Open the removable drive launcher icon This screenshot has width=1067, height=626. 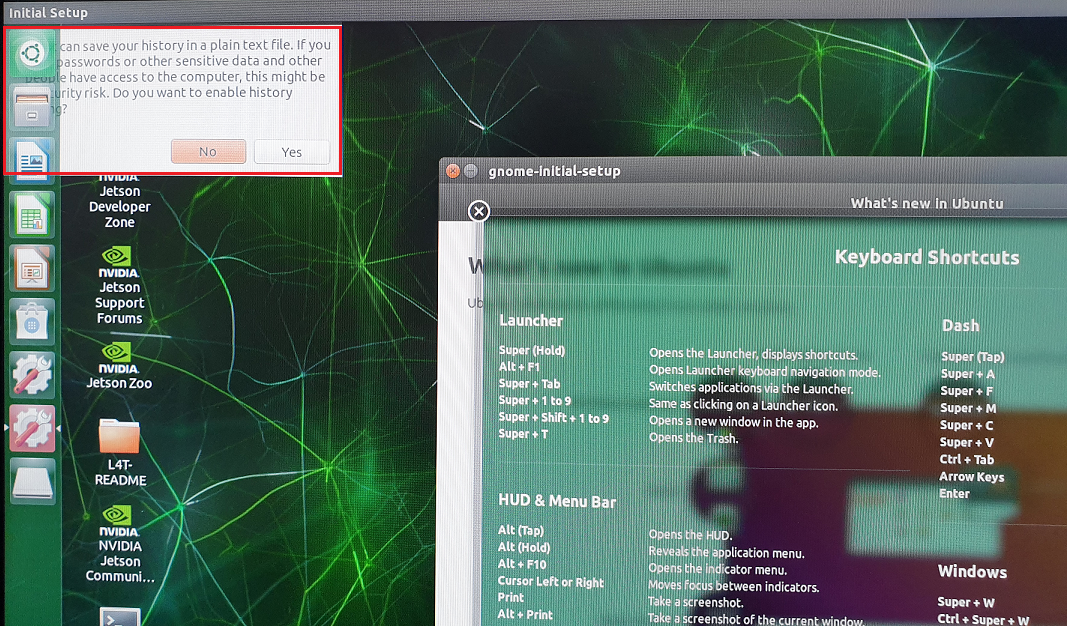pyautogui.click(x=32, y=482)
